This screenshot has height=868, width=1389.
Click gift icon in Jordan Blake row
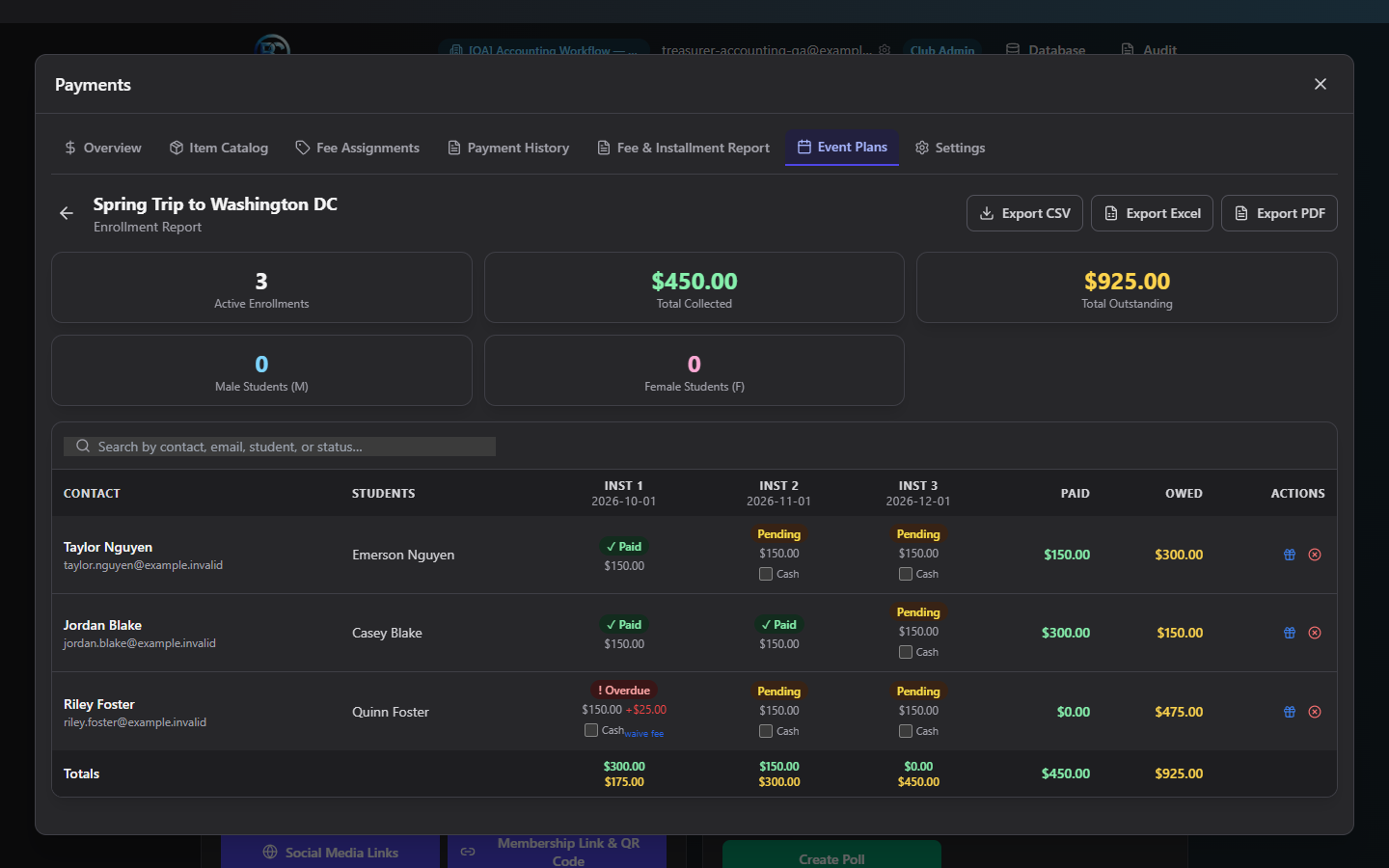tap(1290, 633)
